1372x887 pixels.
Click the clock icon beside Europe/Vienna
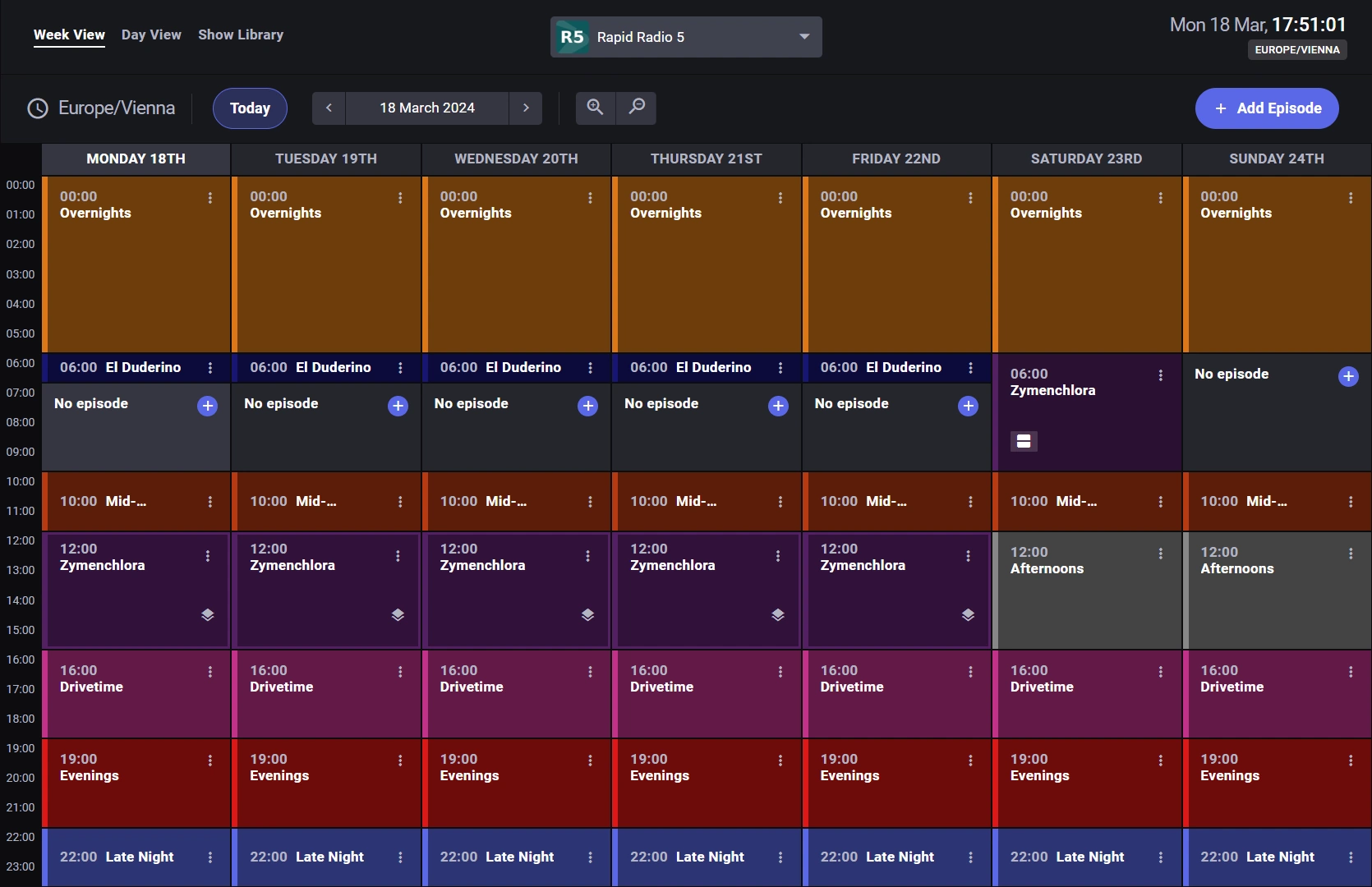[38, 108]
